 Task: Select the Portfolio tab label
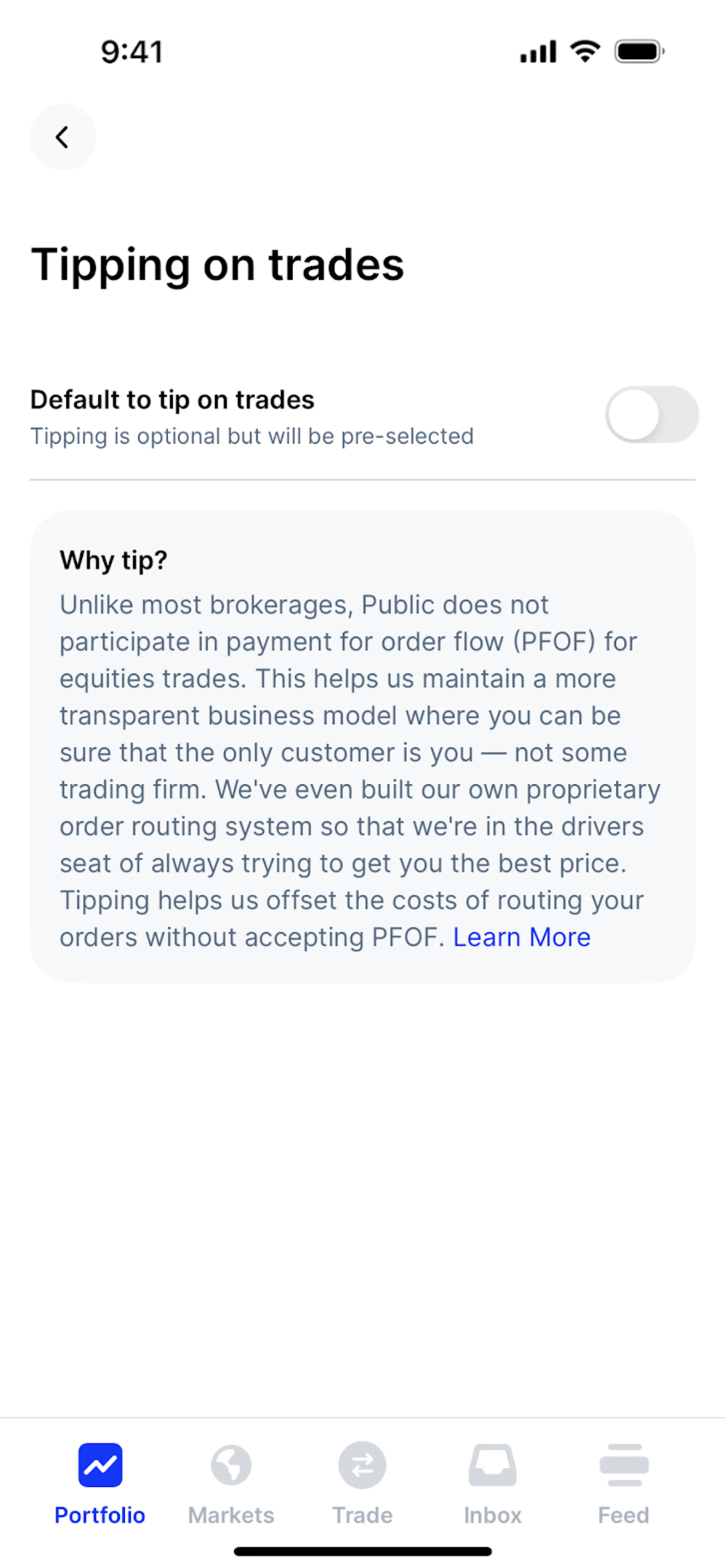click(x=100, y=1515)
